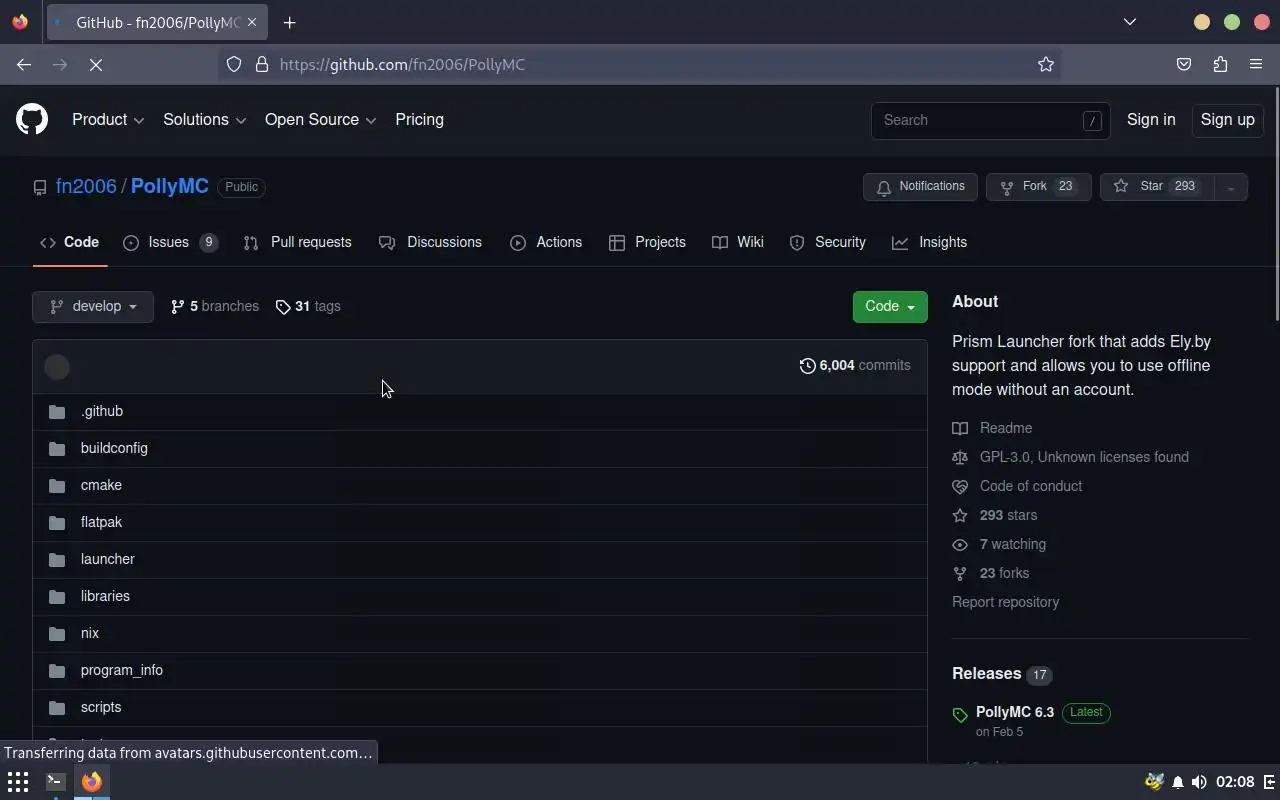
Task: Open the Firefox application menu
Action: pos(1256,64)
